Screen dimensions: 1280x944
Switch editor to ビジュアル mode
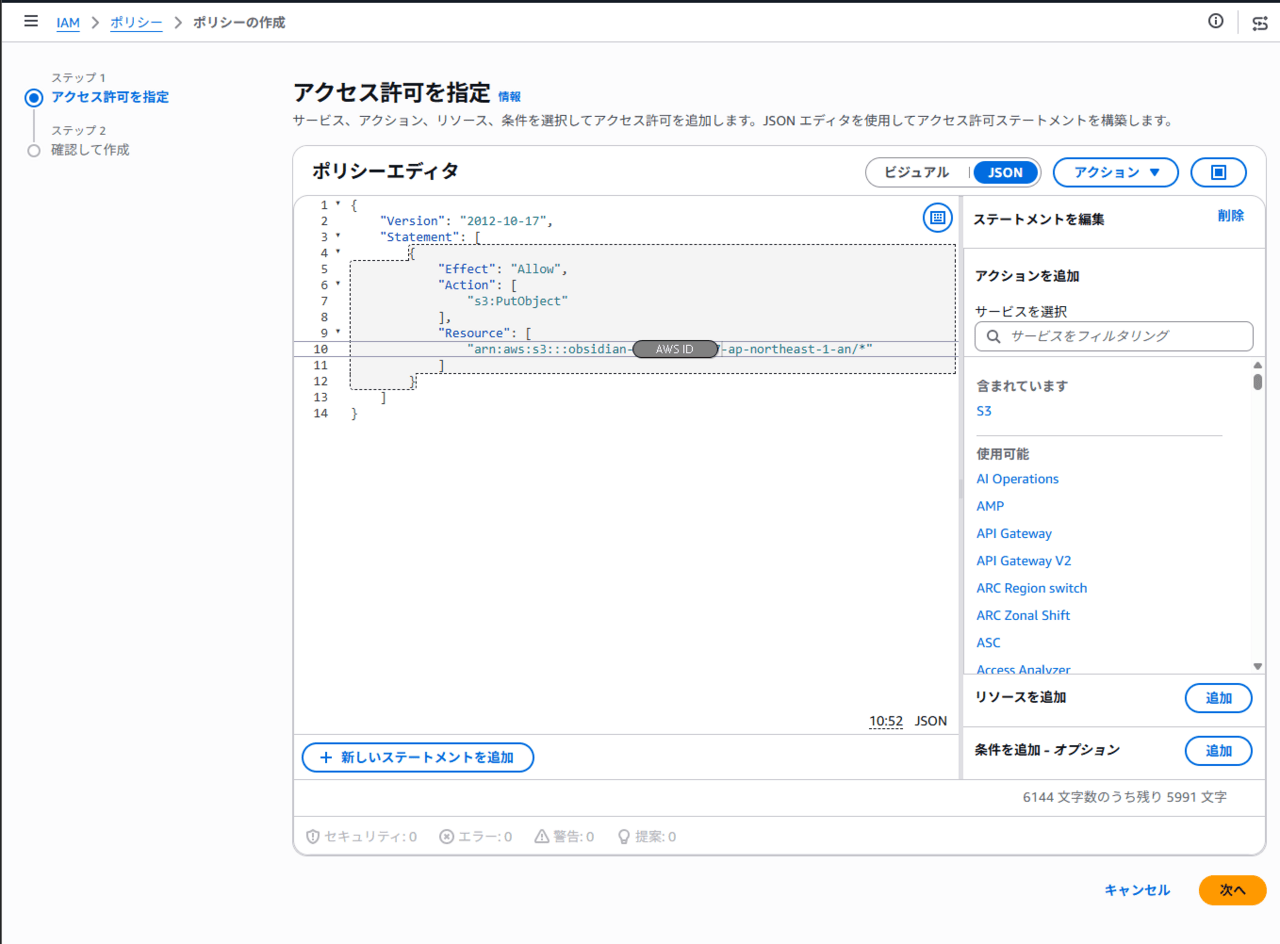click(x=916, y=172)
